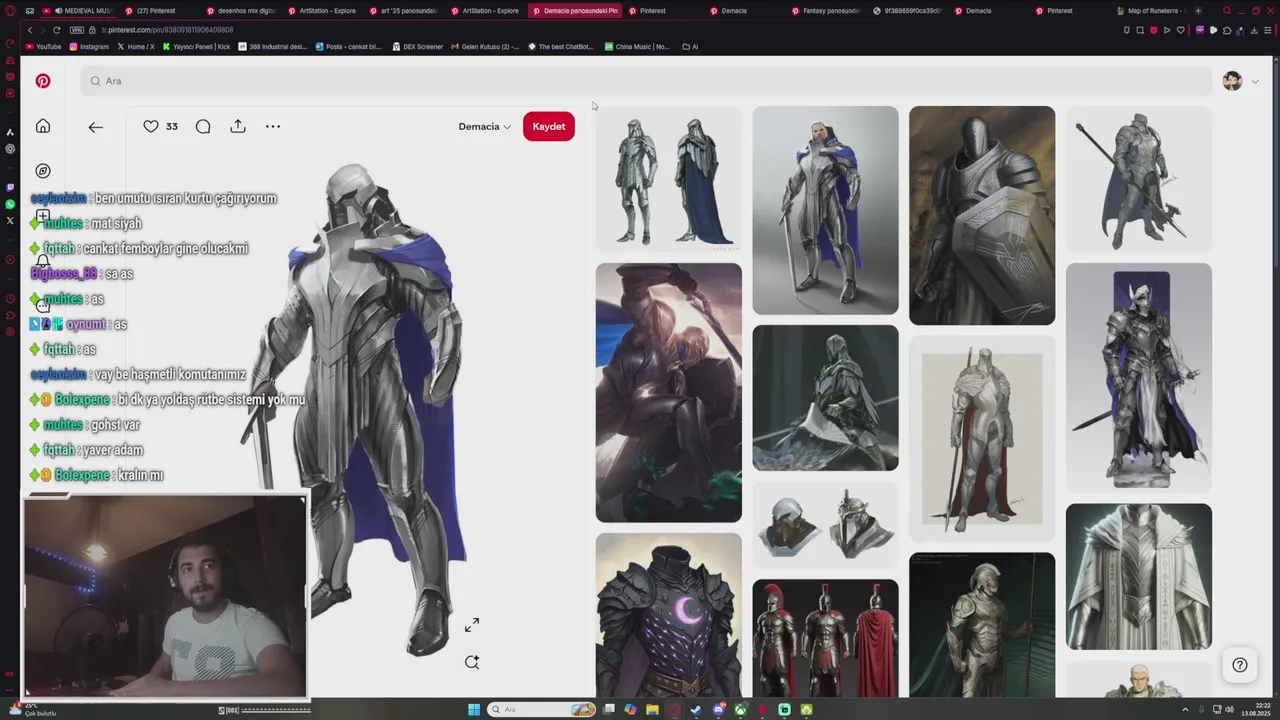The width and height of the screenshot is (1280, 720).
Task: Click the browser forward navigation arrow
Action: (x=43, y=30)
